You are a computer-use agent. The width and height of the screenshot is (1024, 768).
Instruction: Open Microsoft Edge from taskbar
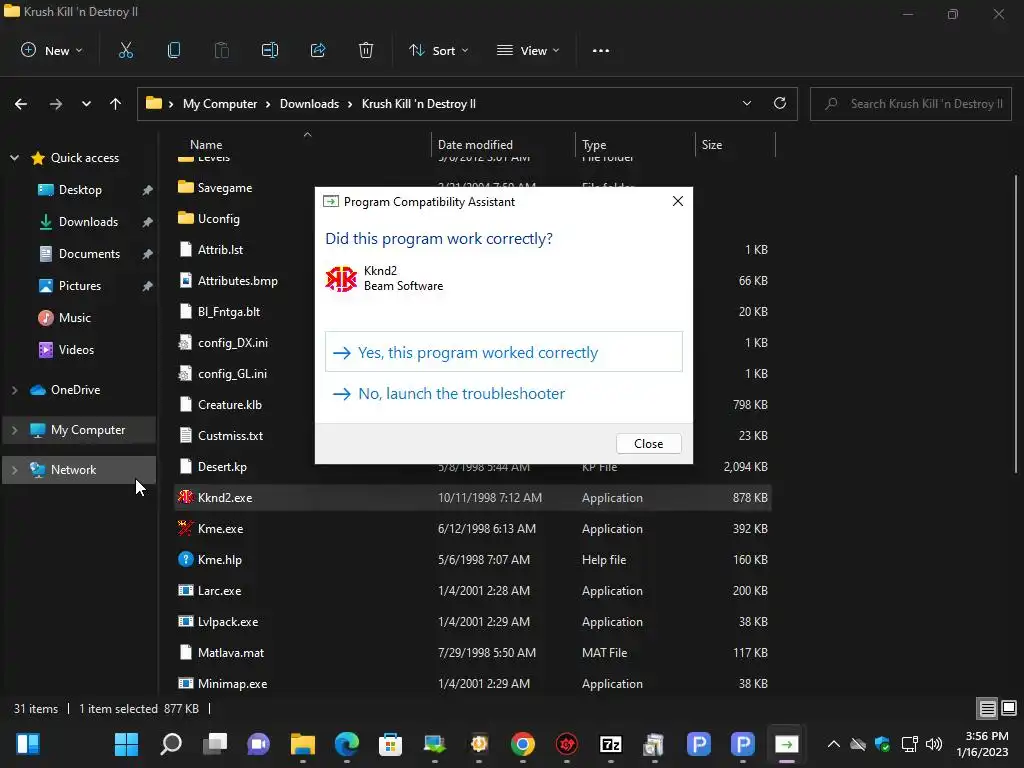[347, 744]
